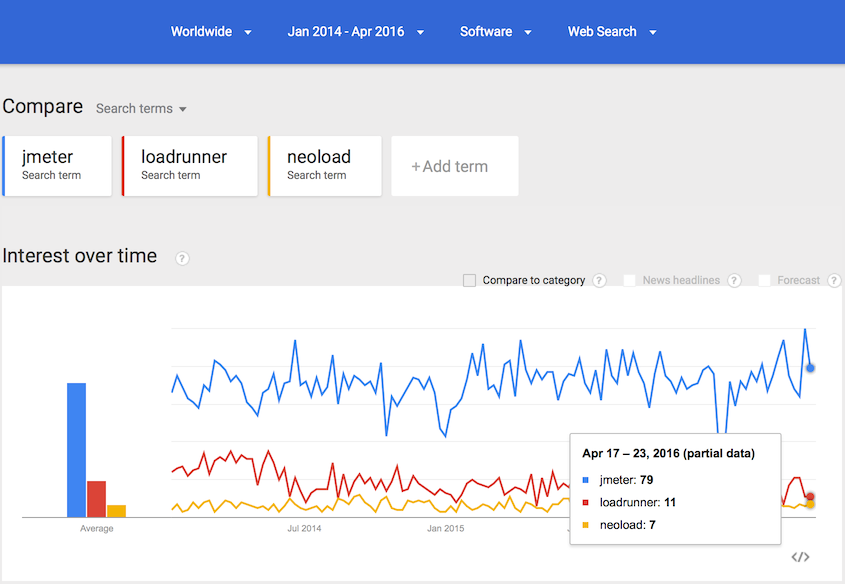Click the blue jmeter average bar
Viewport: 845px width, 584px height.
click(77, 450)
